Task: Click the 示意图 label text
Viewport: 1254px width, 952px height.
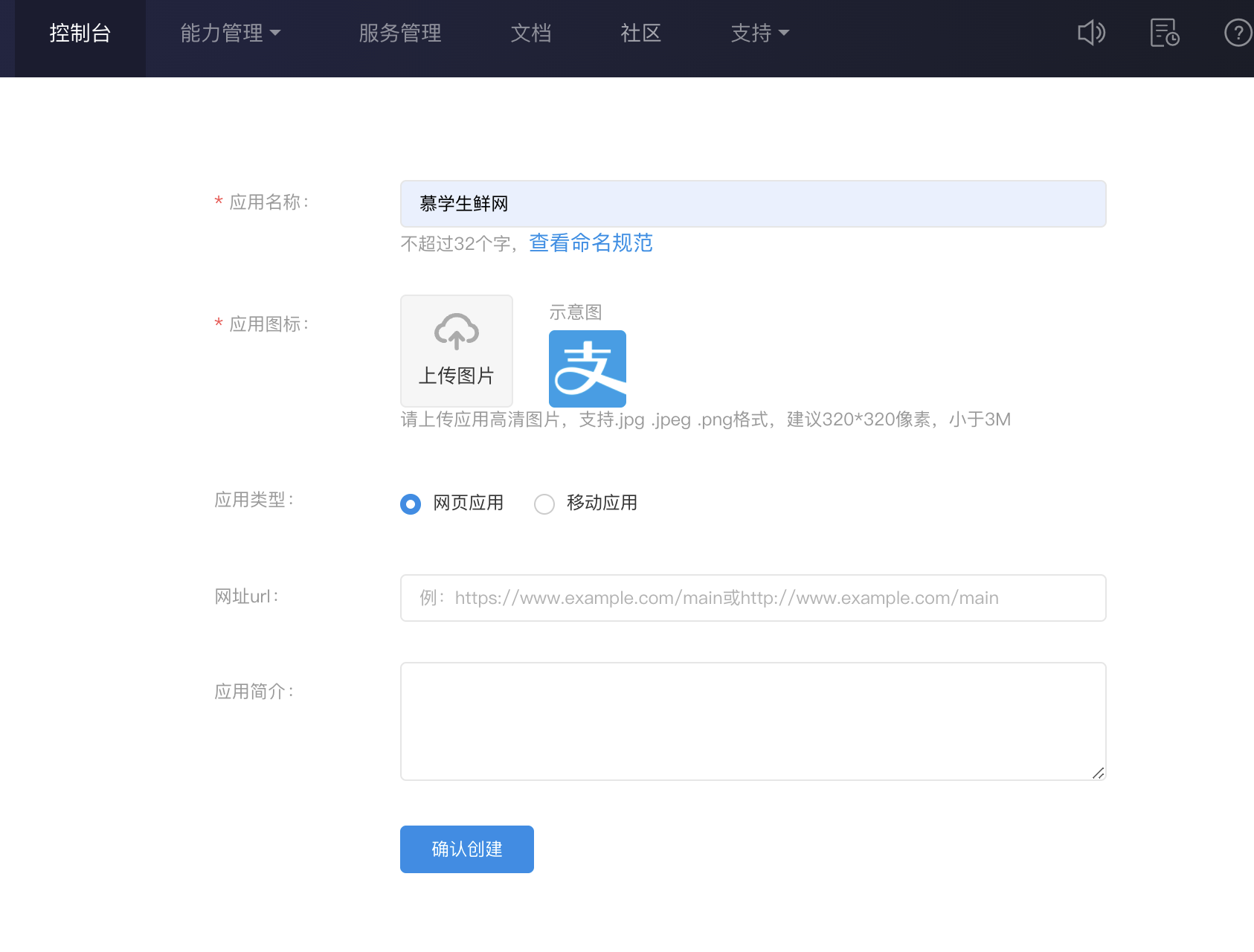Action: point(576,312)
